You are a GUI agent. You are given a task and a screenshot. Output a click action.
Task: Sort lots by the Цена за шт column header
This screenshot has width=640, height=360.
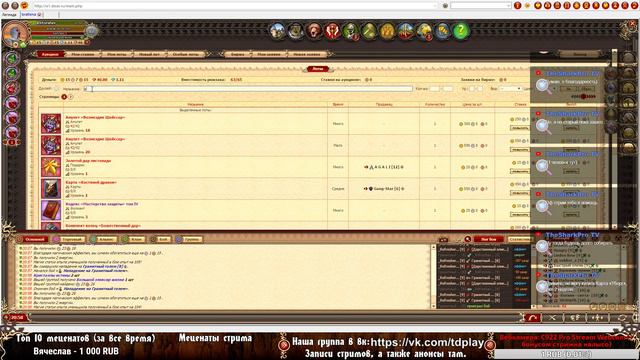point(472,104)
